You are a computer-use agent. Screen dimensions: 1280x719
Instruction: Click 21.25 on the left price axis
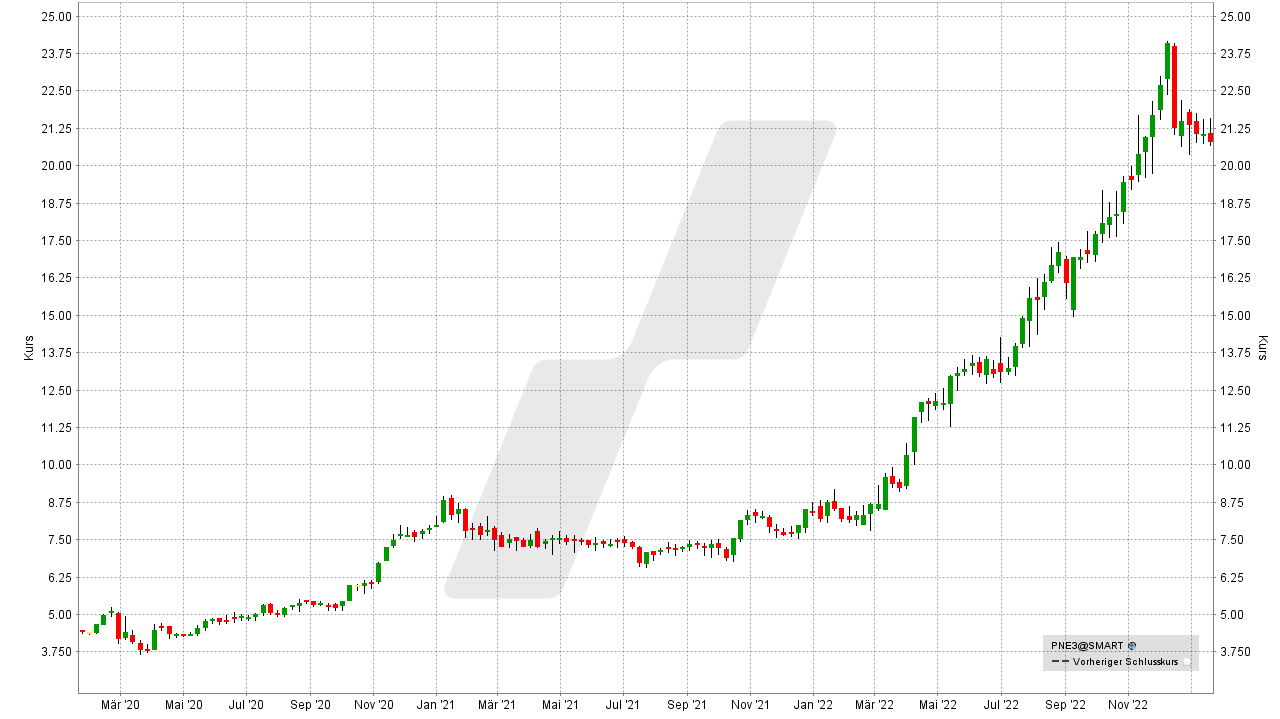tap(58, 128)
